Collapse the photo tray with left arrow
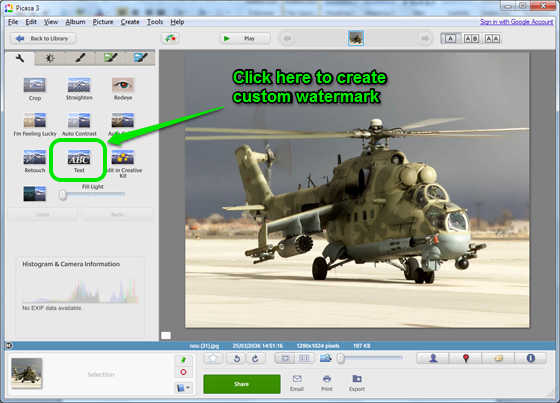560x403 pixels. click(x=9, y=345)
